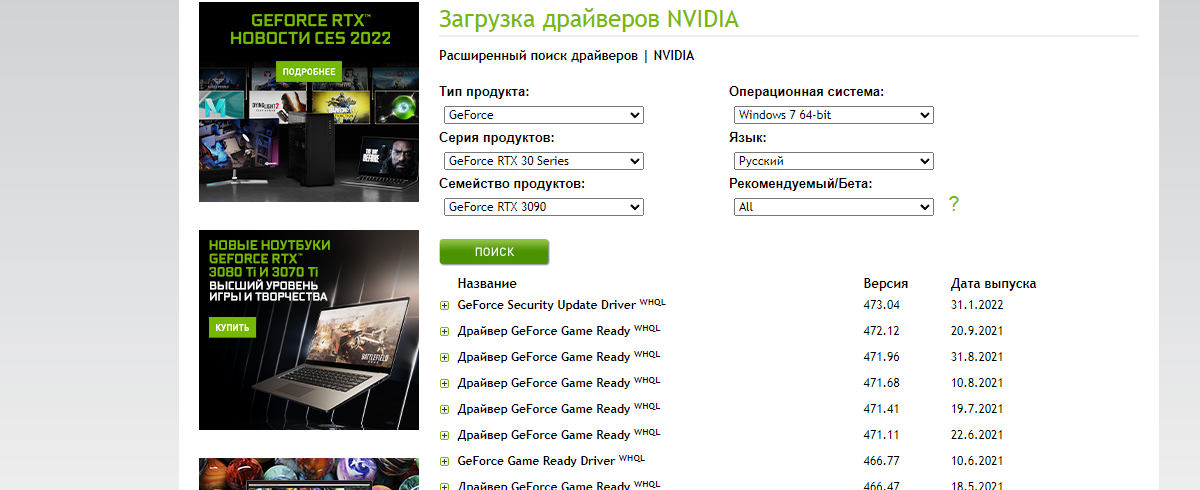Click release date 31.8.2021
The width and height of the screenshot is (1200, 490).
coord(976,356)
